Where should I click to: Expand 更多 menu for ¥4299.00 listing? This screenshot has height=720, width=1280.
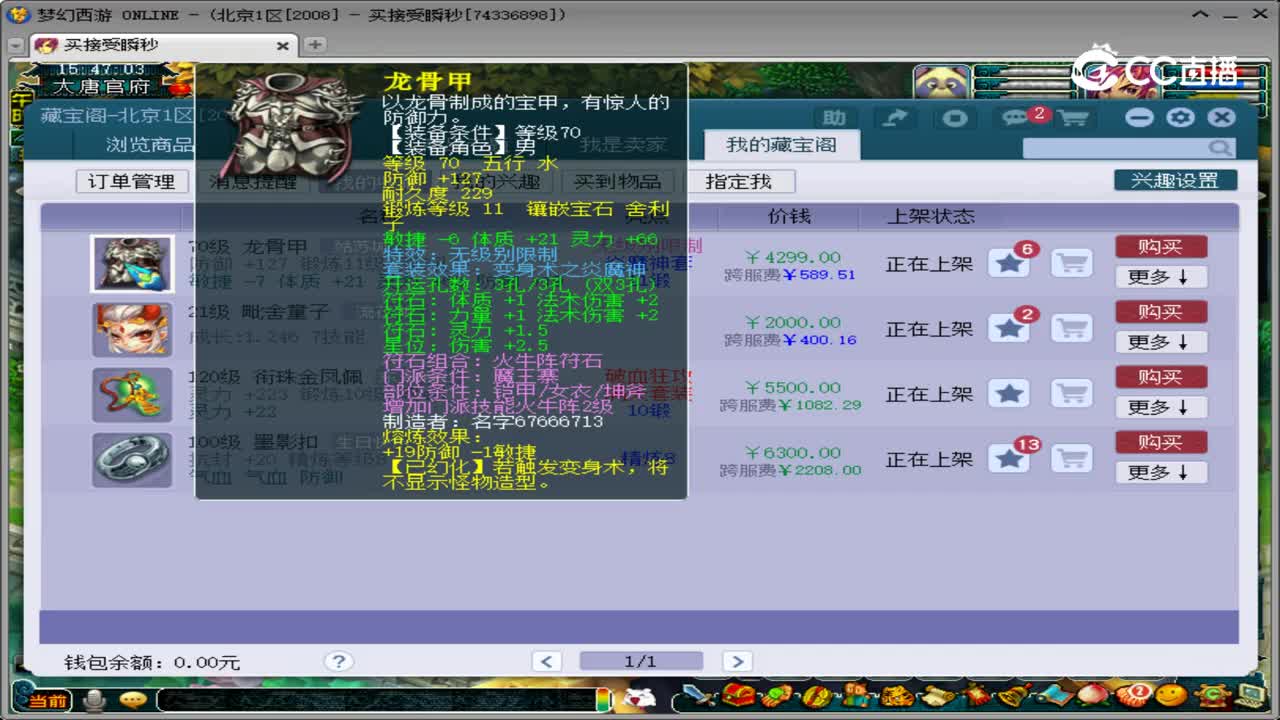[x=1160, y=277]
